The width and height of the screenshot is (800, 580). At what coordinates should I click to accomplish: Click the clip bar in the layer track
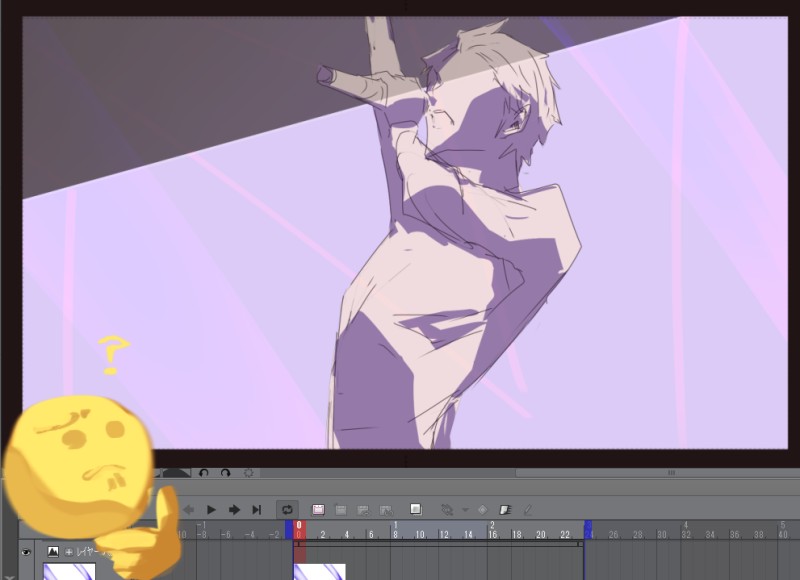click(x=439, y=544)
